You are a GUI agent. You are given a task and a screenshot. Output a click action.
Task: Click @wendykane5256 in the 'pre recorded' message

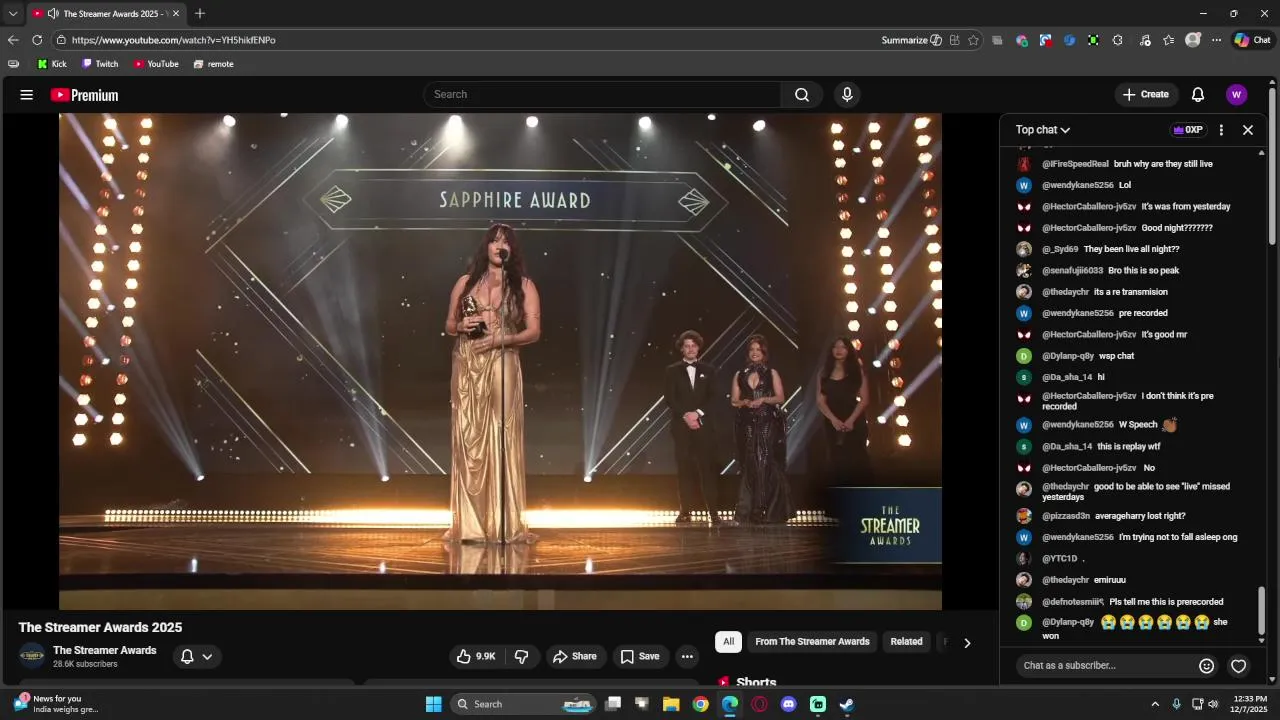[x=1078, y=313]
